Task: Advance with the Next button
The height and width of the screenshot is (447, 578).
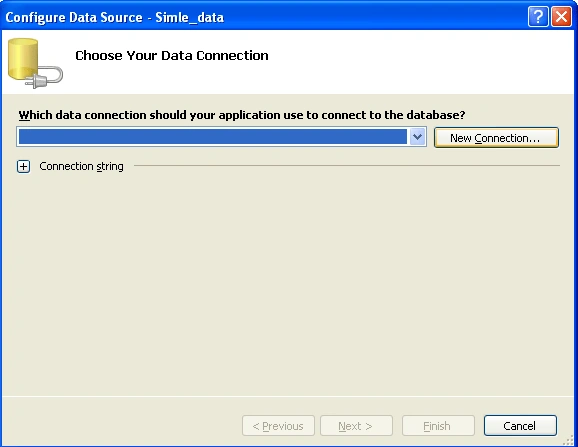Action: pyautogui.click(x=356, y=426)
